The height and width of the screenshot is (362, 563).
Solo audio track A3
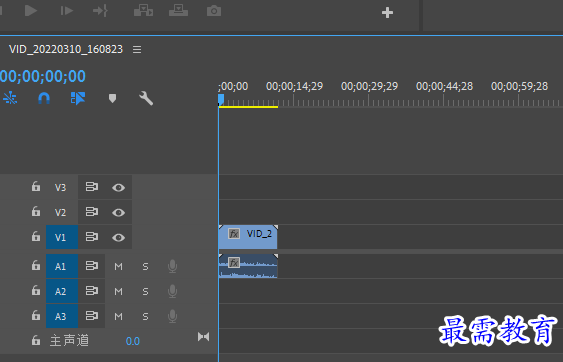[x=145, y=316]
